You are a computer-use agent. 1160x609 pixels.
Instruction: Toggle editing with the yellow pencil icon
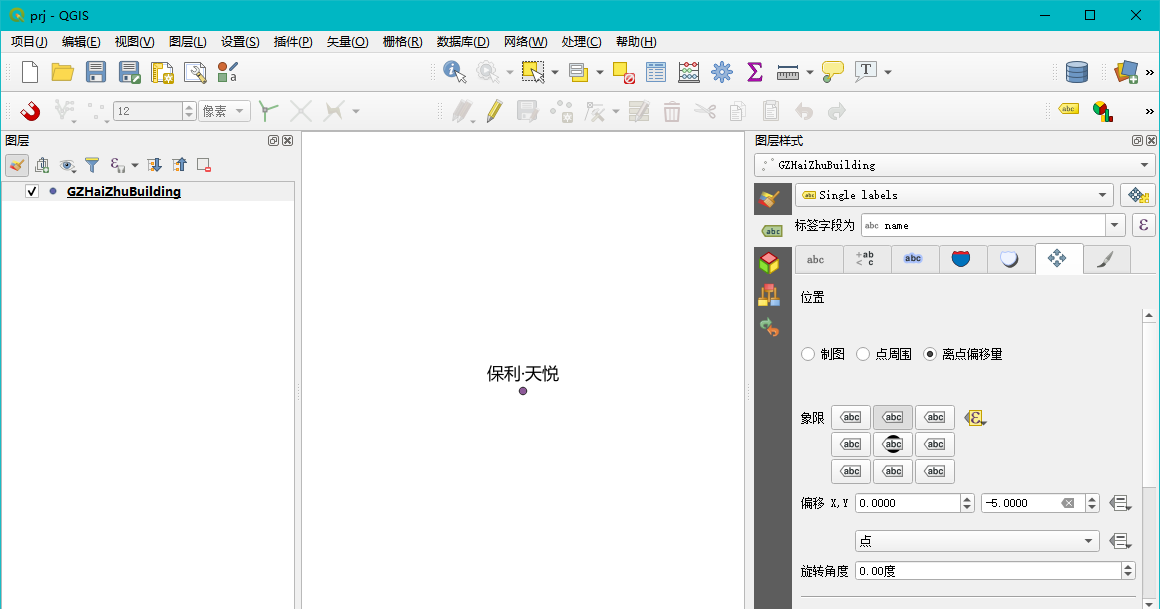[x=494, y=112]
